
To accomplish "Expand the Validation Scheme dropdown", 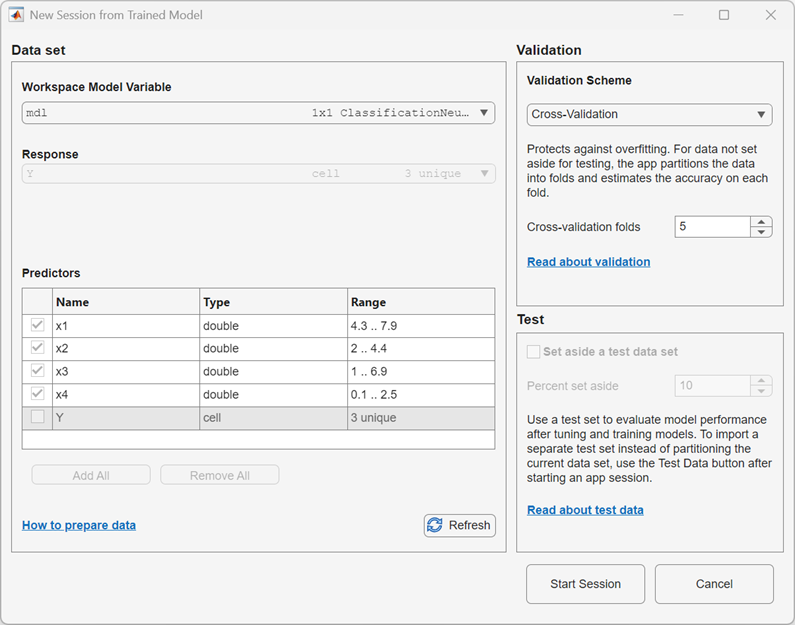I will coord(649,114).
